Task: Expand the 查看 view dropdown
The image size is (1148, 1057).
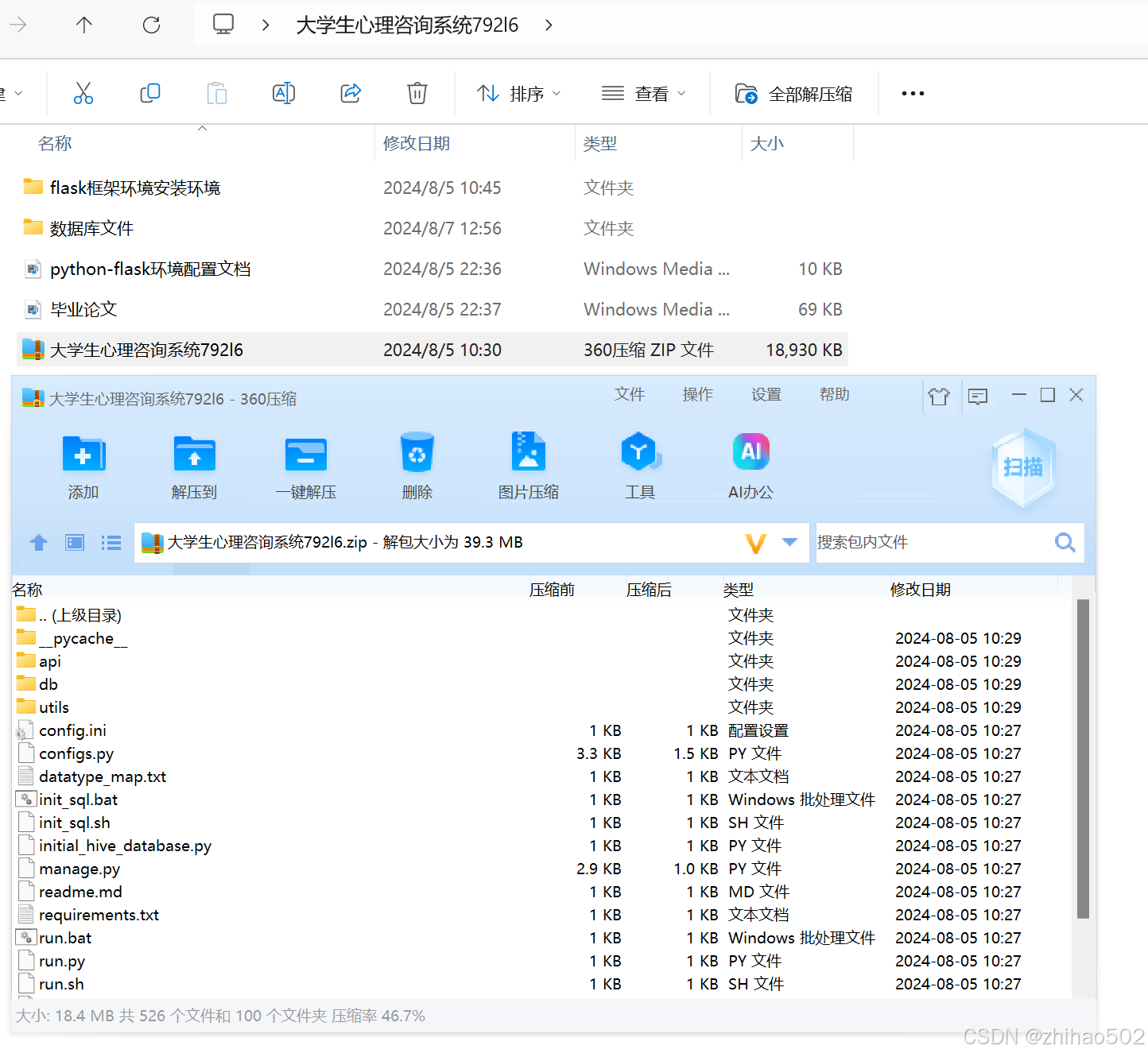Action: pyautogui.click(x=644, y=93)
